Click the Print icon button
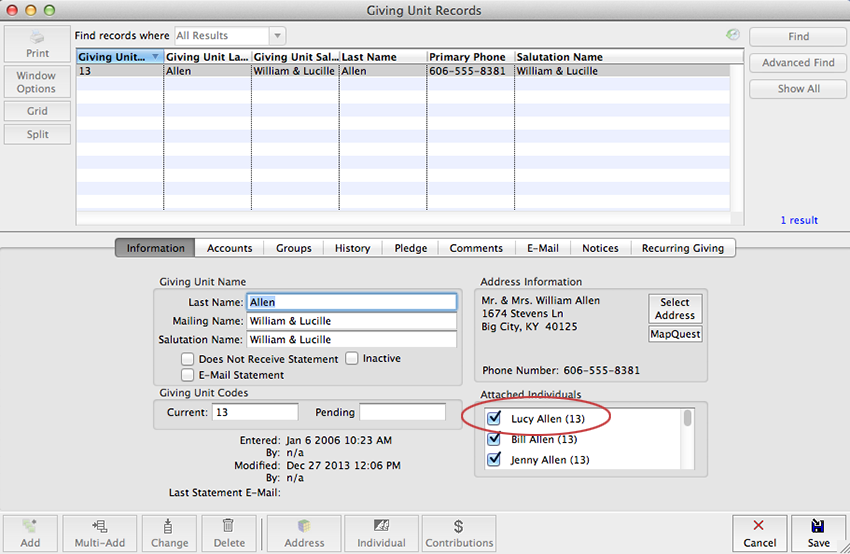 pos(37,45)
